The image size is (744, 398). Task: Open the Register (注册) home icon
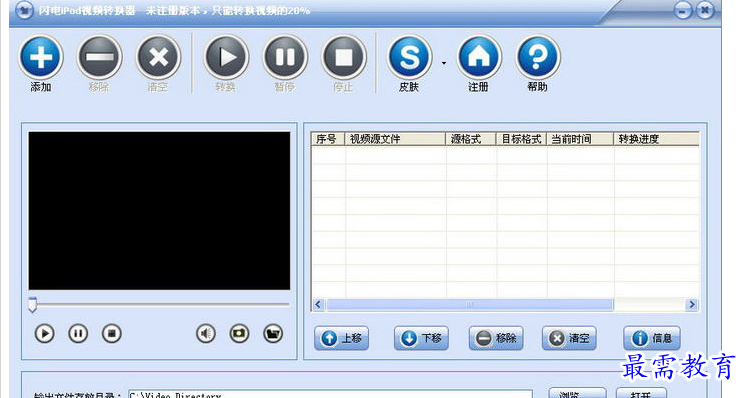pos(479,57)
